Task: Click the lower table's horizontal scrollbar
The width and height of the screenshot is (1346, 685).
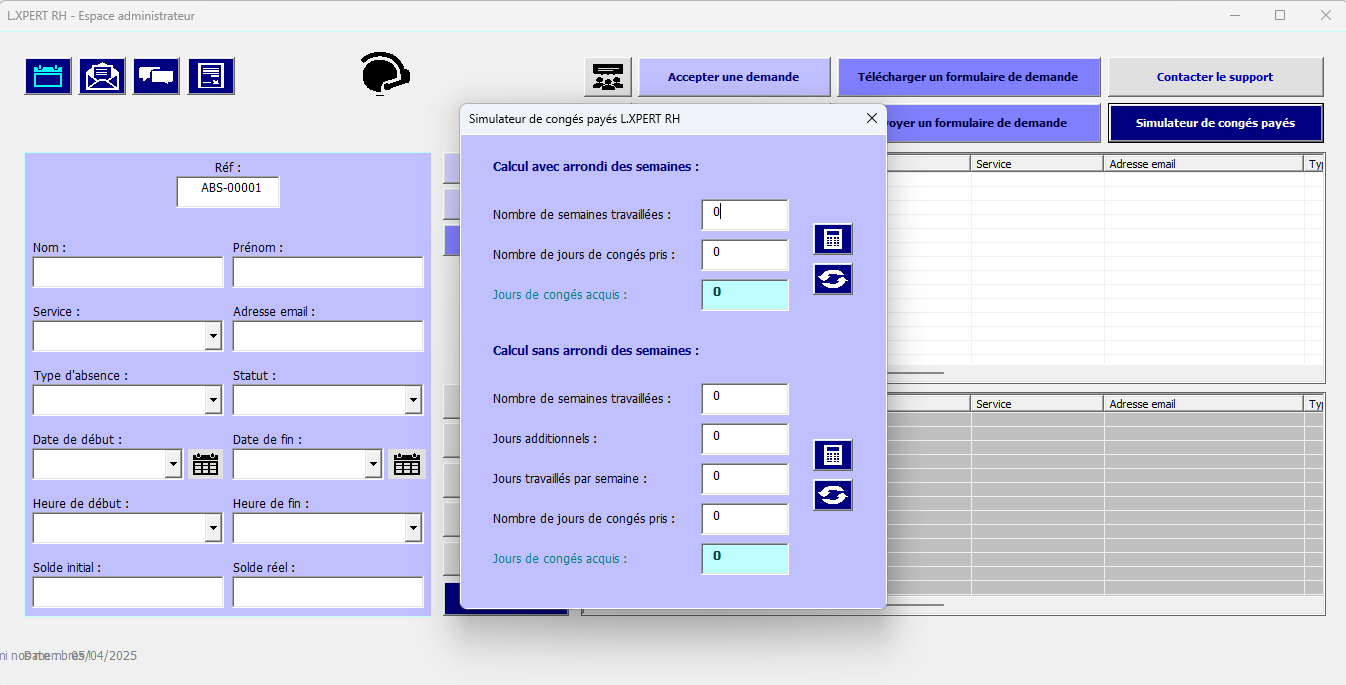Action: tap(915, 604)
